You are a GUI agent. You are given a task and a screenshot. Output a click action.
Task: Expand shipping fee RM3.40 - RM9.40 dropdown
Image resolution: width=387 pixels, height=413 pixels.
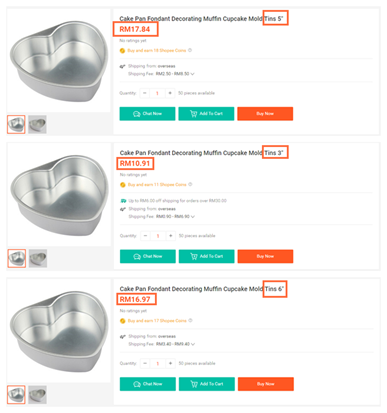[193, 344]
